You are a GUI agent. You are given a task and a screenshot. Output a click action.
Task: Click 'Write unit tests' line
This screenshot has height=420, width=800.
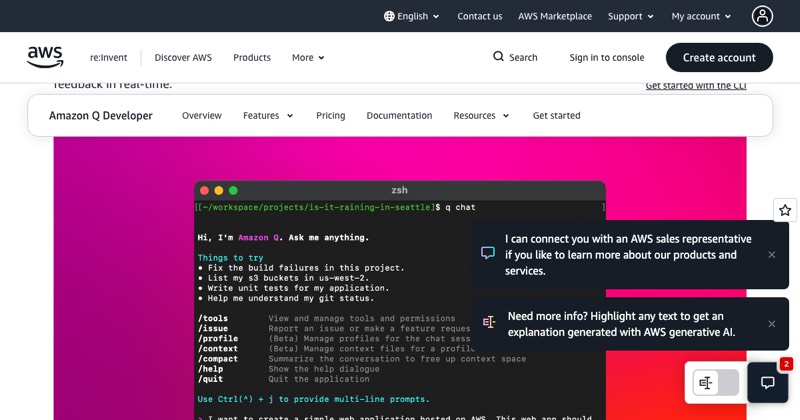[x=293, y=288]
